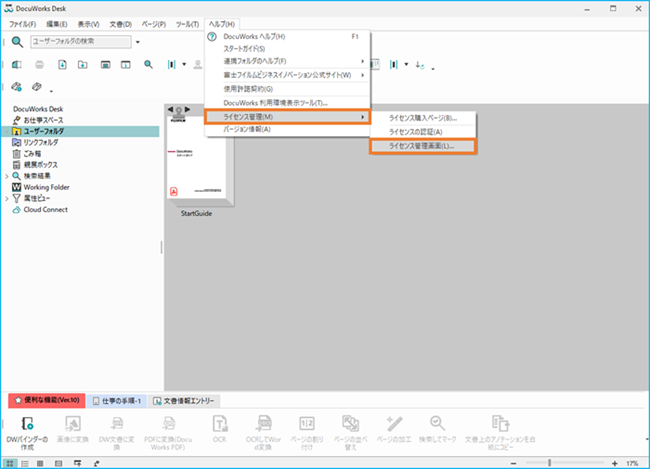Click the previous page arrow on StartGuide thumbnail
This screenshot has width=650, height=469.
point(170,109)
